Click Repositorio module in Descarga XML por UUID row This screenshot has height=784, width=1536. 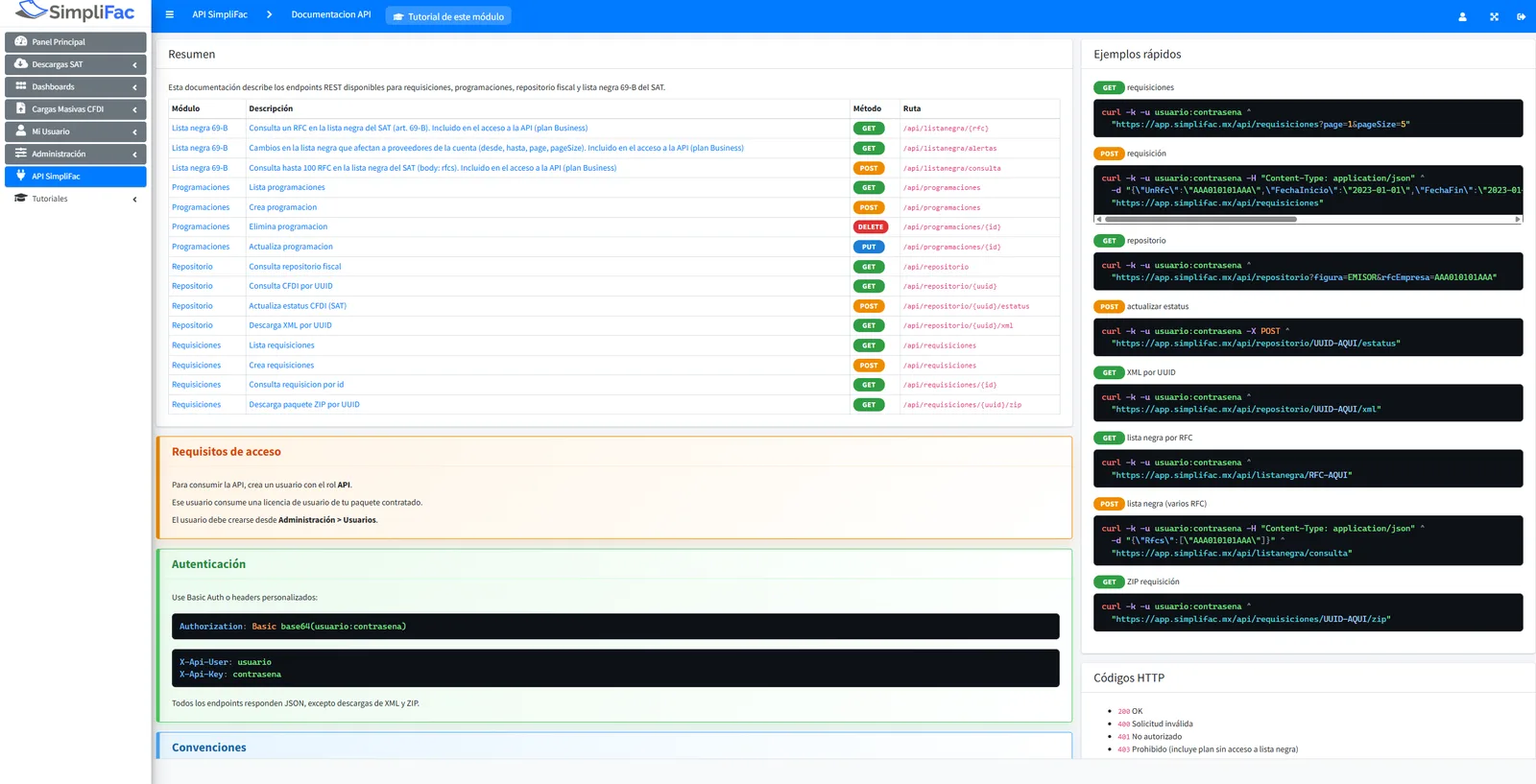[x=192, y=325]
